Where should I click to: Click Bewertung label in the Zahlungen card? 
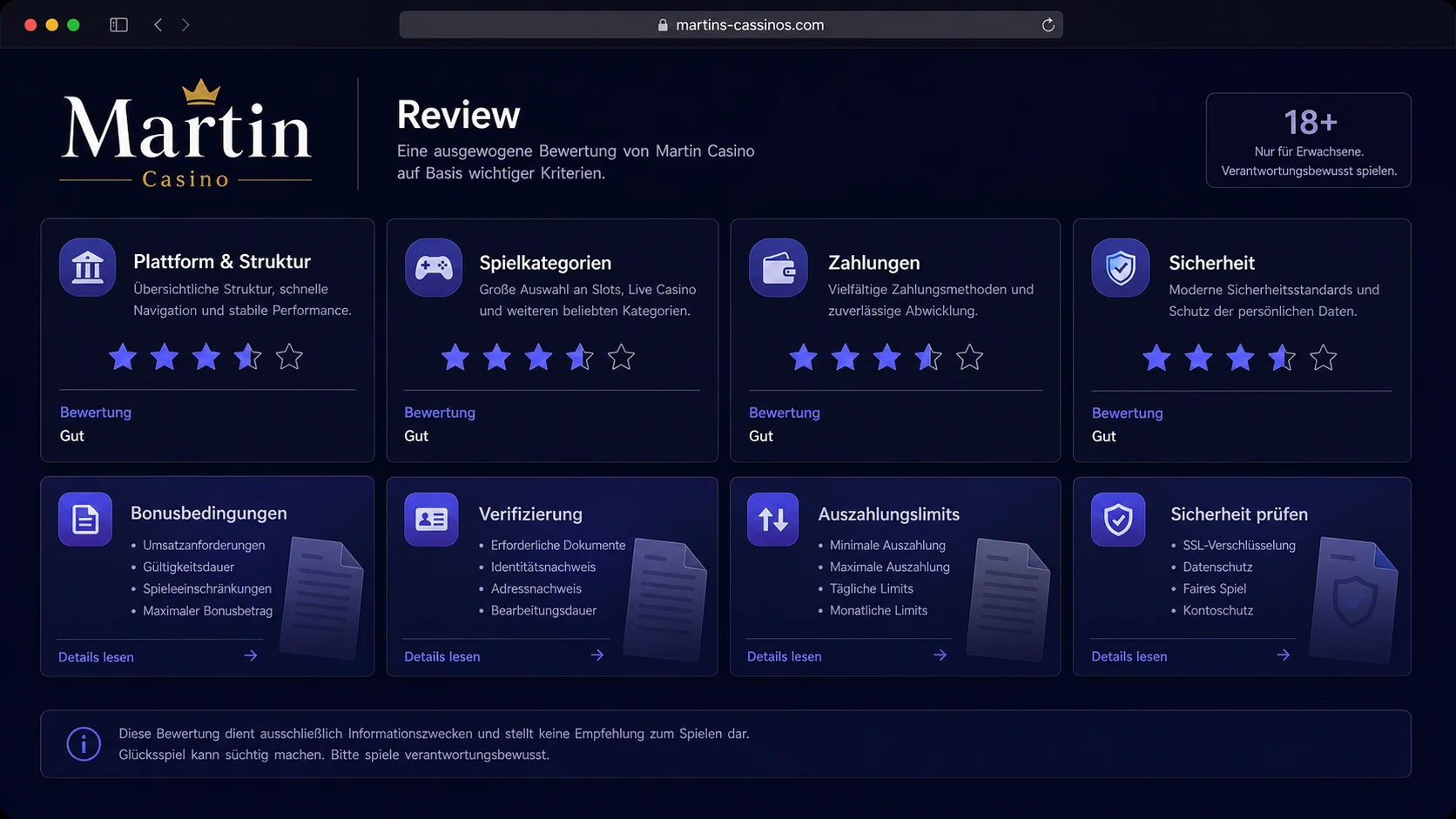point(784,413)
